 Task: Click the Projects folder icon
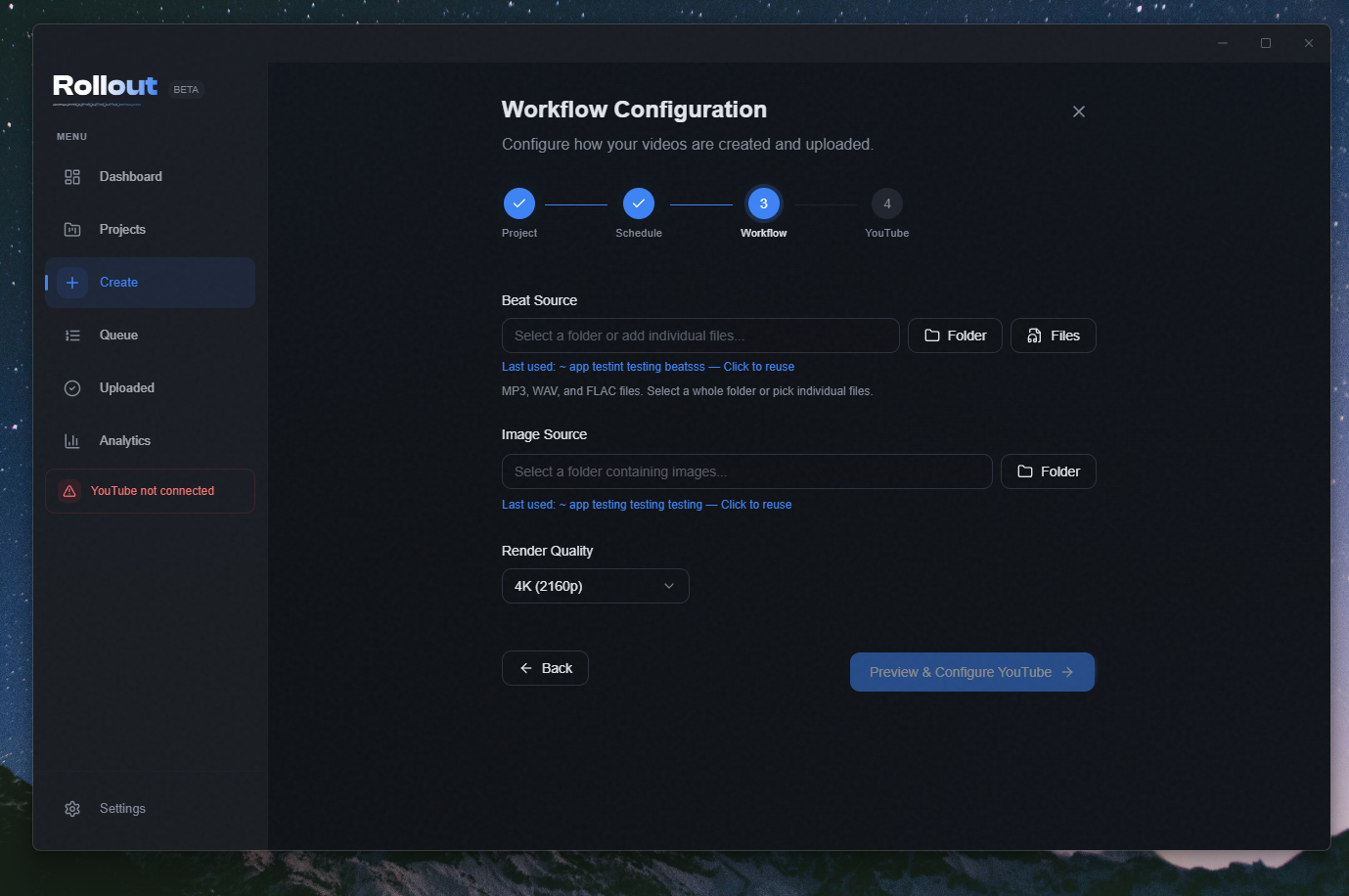coord(72,230)
